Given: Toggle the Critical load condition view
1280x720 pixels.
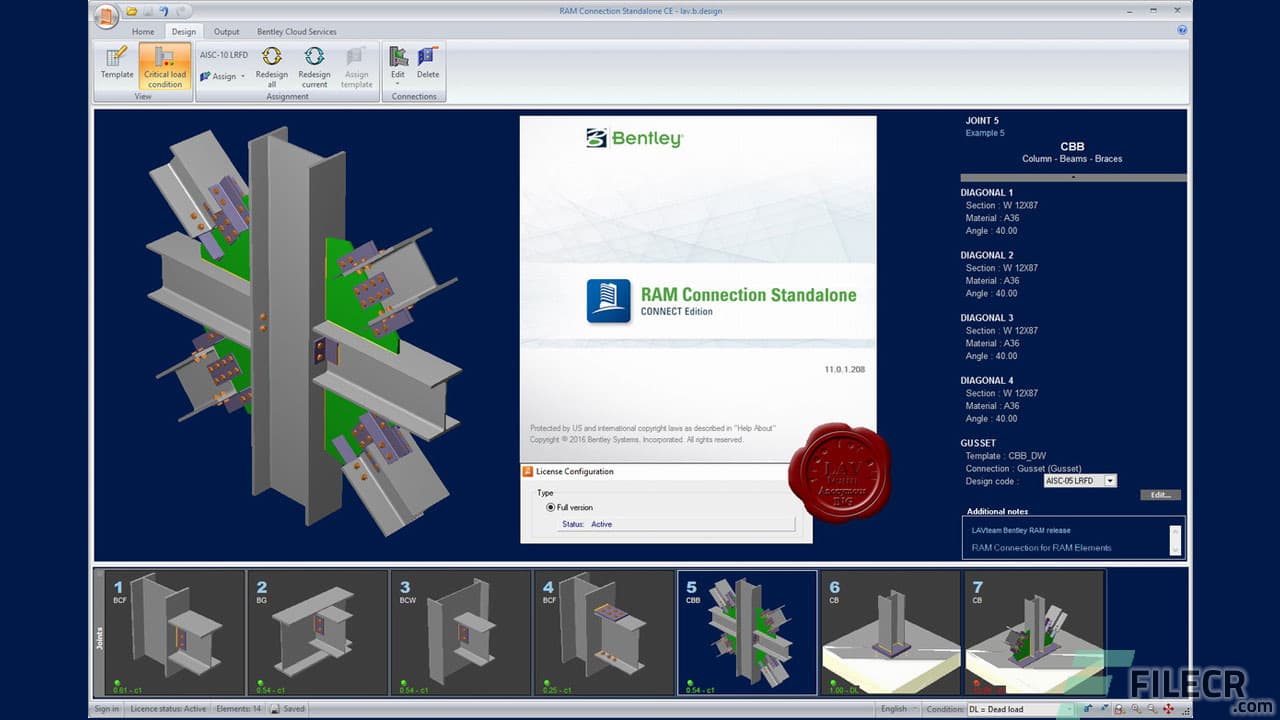Looking at the screenshot, I should [x=163, y=68].
